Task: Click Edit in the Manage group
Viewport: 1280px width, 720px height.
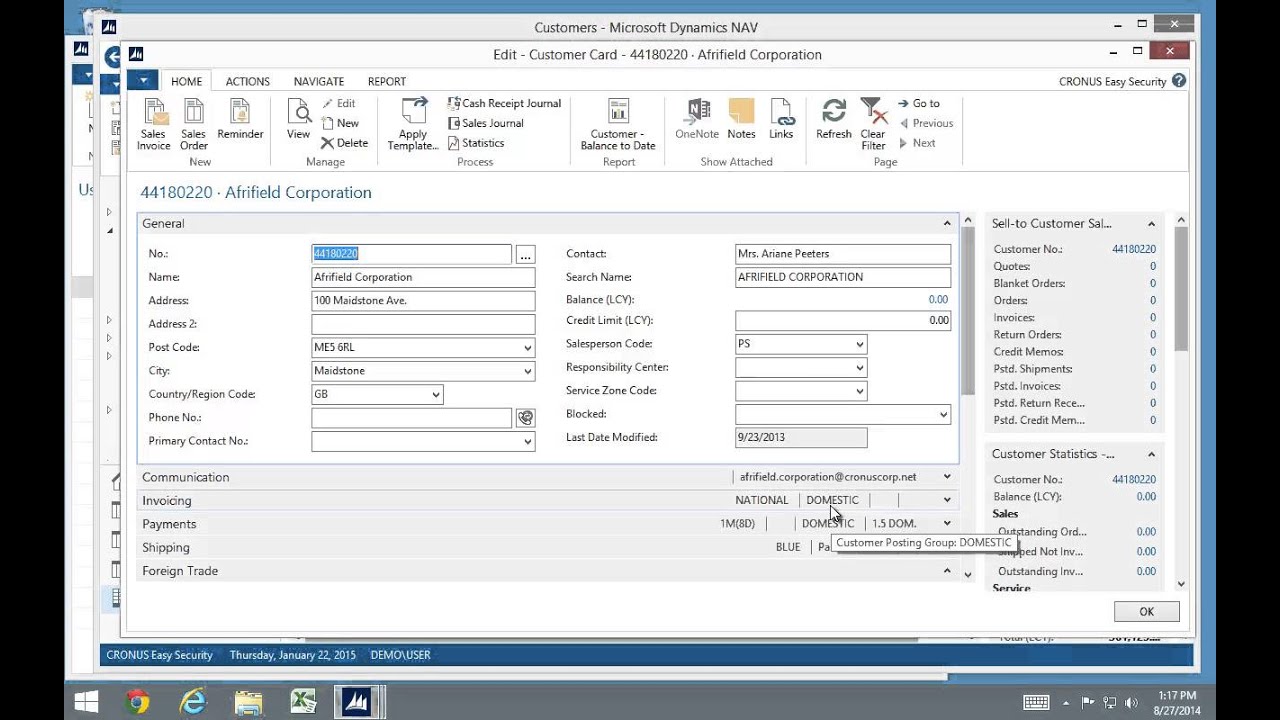Action: coord(338,103)
